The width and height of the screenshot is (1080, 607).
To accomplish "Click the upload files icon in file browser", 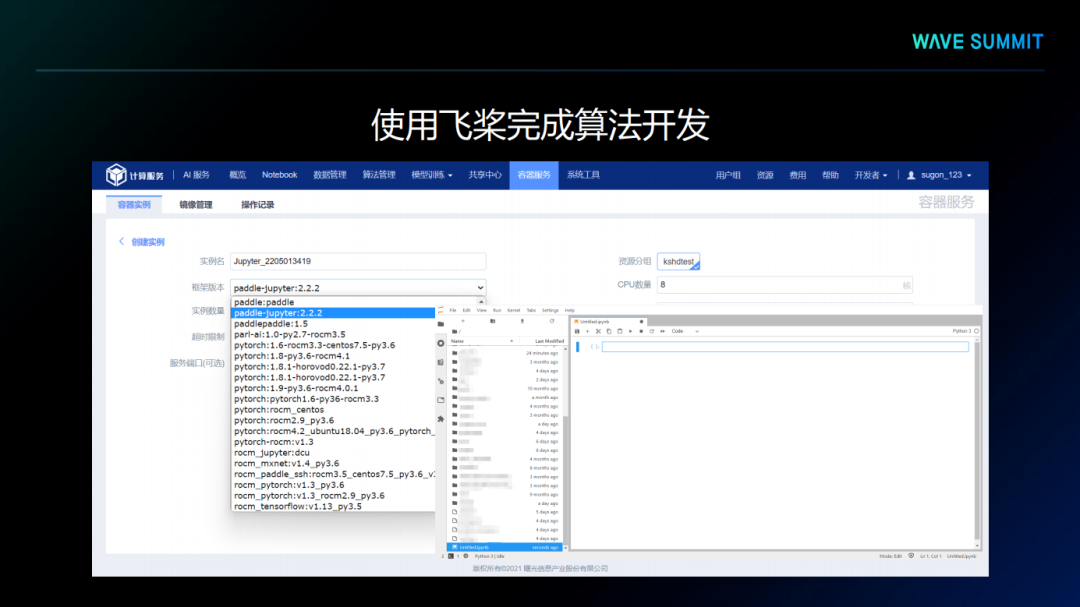I will point(522,321).
